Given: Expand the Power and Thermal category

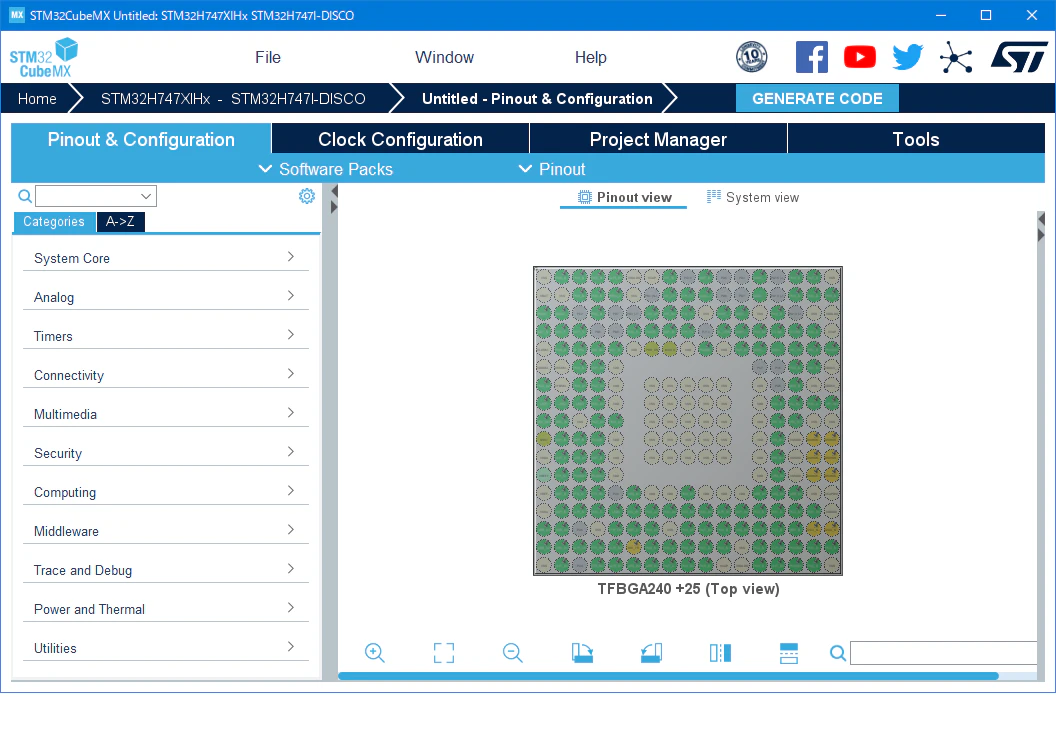Looking at the screenshot, I should tap(166, 610).
